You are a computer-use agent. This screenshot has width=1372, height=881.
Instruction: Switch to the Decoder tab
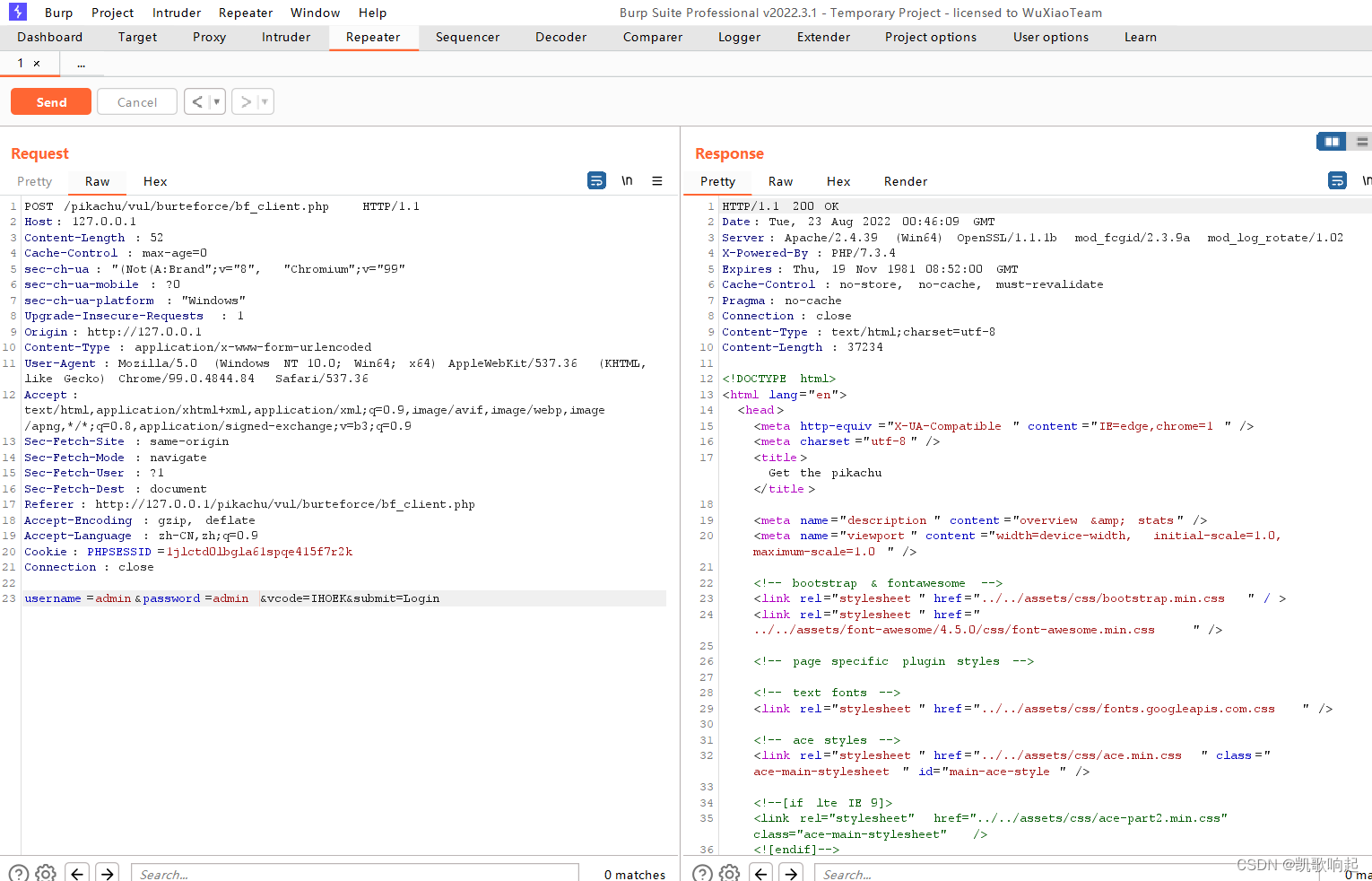[560, 37]
